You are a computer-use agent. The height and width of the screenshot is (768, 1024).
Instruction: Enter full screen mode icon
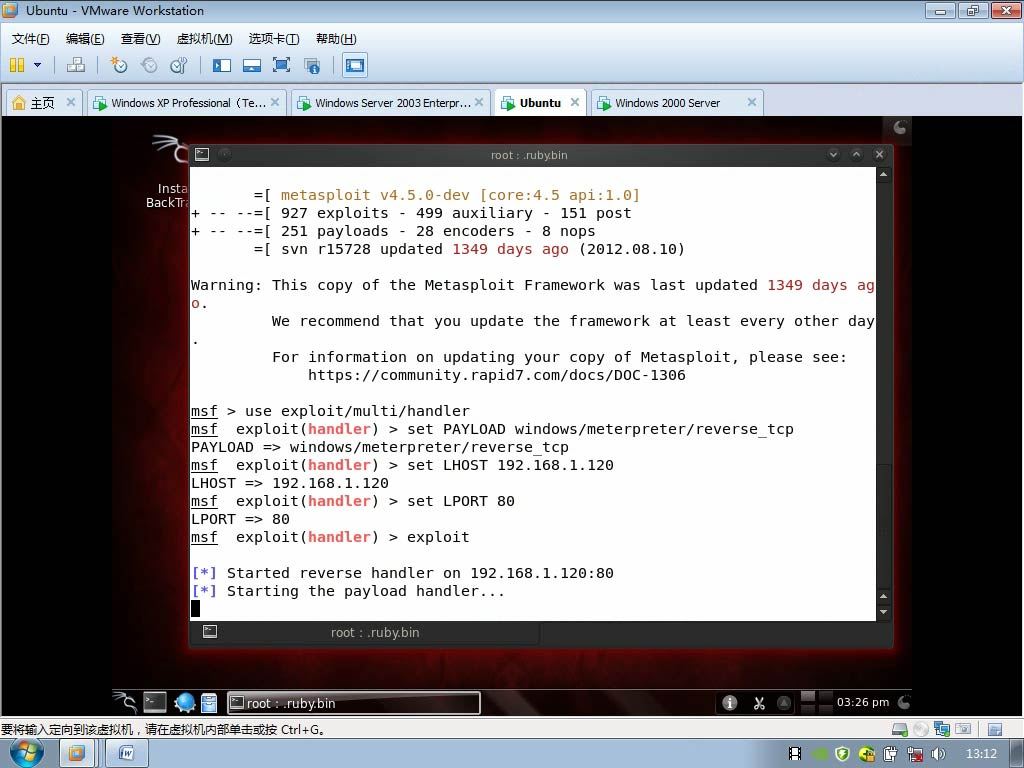(281, 65)
